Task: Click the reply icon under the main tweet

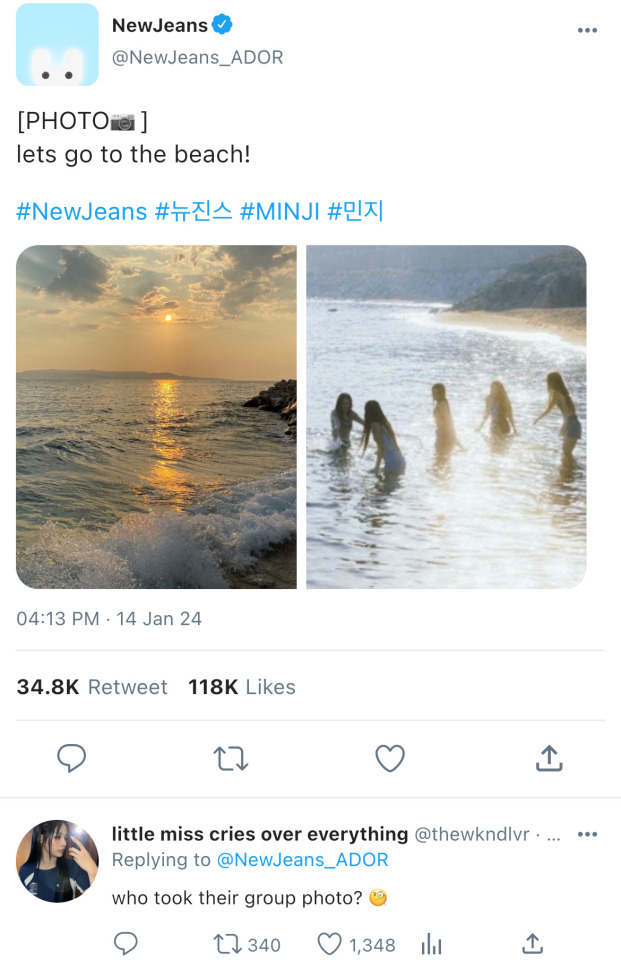Action: click(71, 759)
